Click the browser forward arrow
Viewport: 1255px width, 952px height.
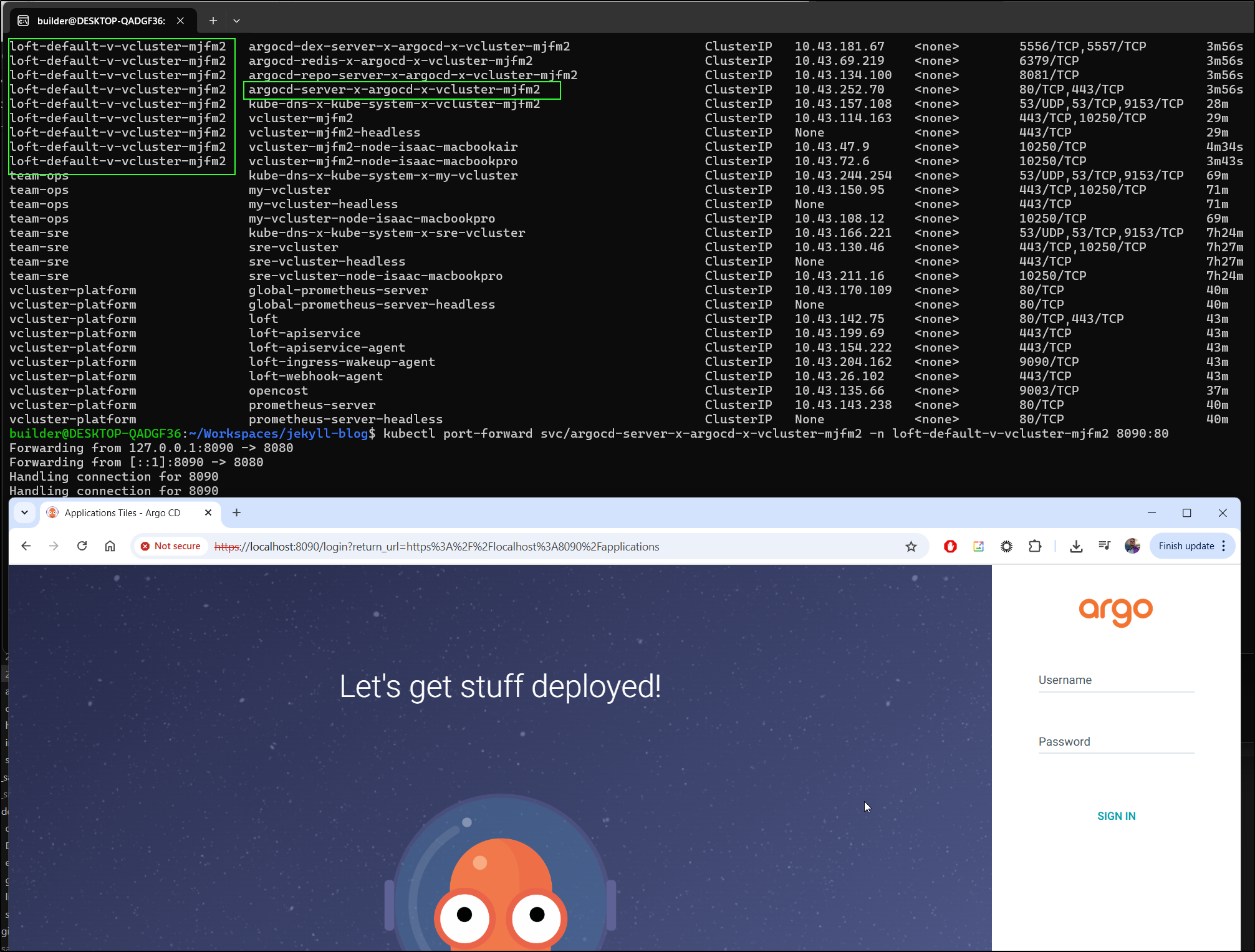coord(54,546)
